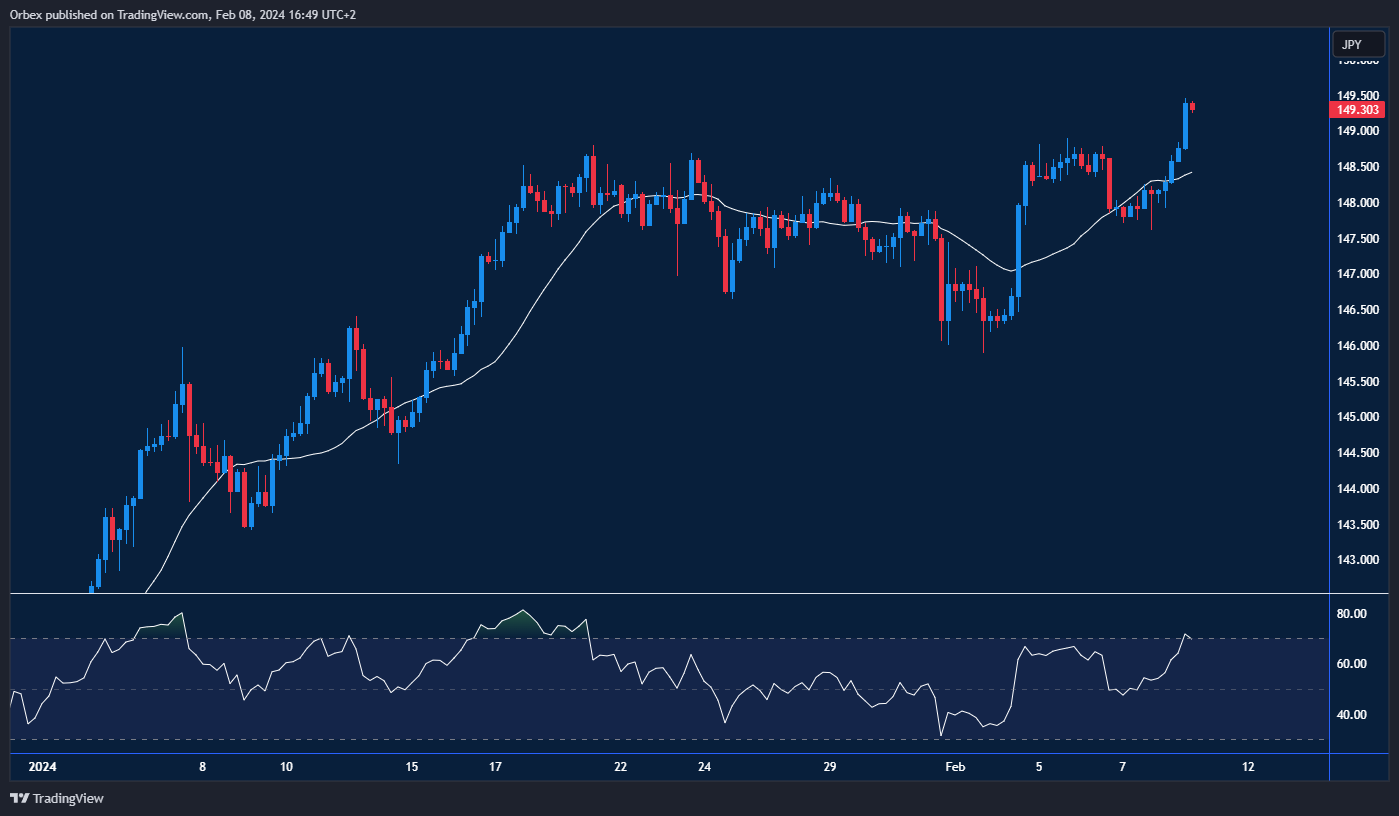
Task: Select the right end of the moving average line
Action: [1190, 172]
